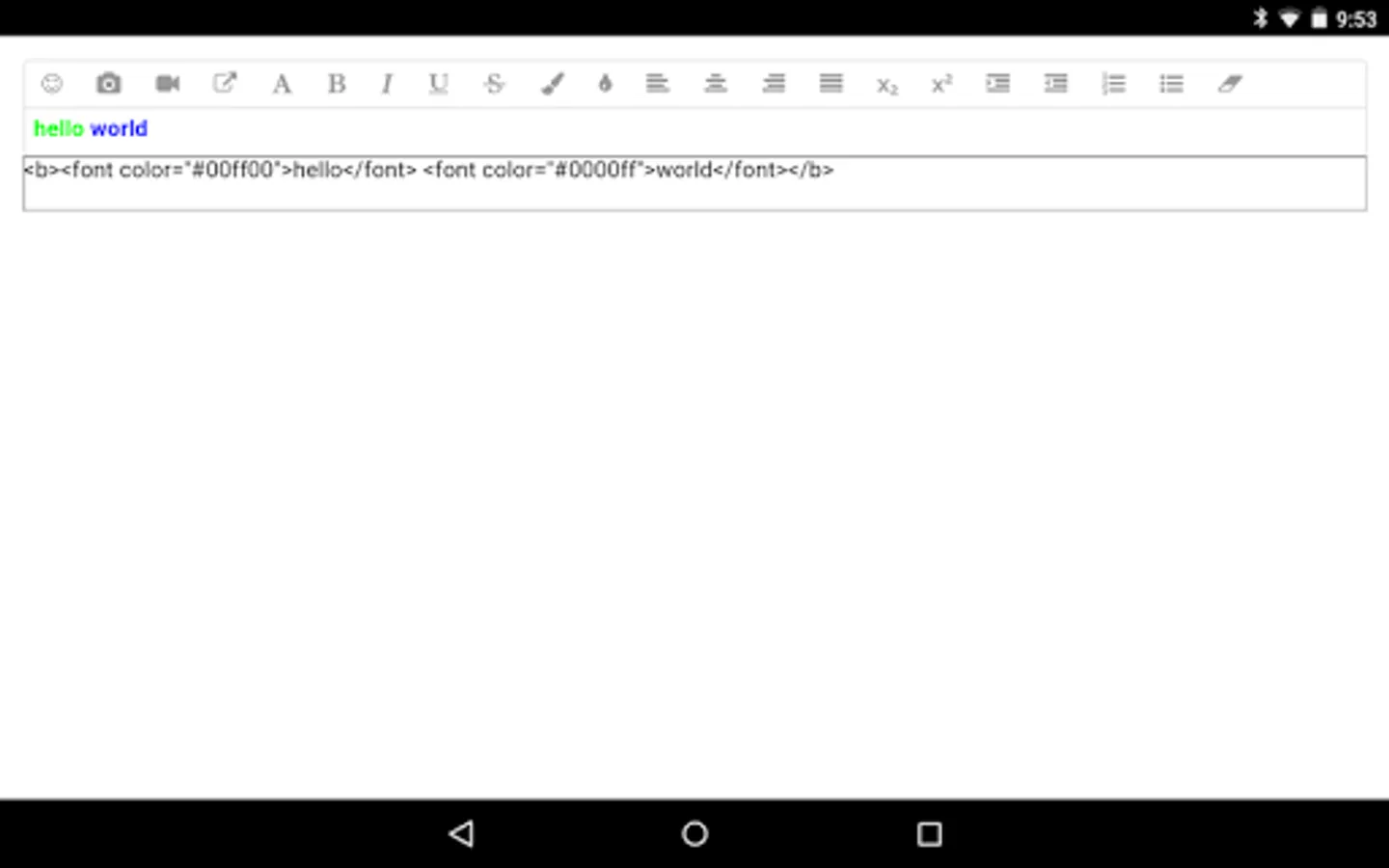Insert a link with the external-link icon

tap(225, 84)
